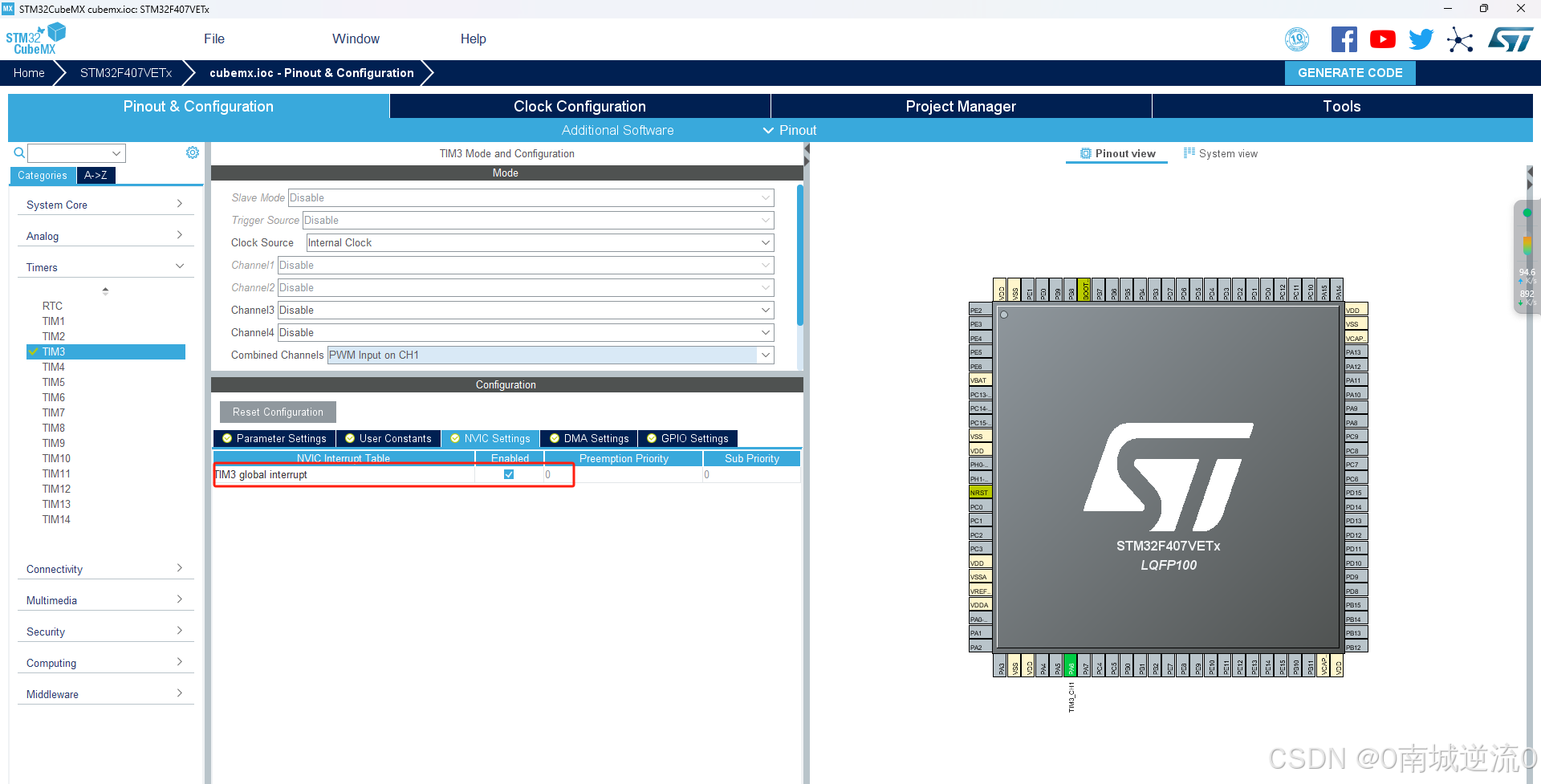The width and height of the screenshot is (1541, 784).
Task: Click the ST logo in the header
Action: tap(1510, 39)
